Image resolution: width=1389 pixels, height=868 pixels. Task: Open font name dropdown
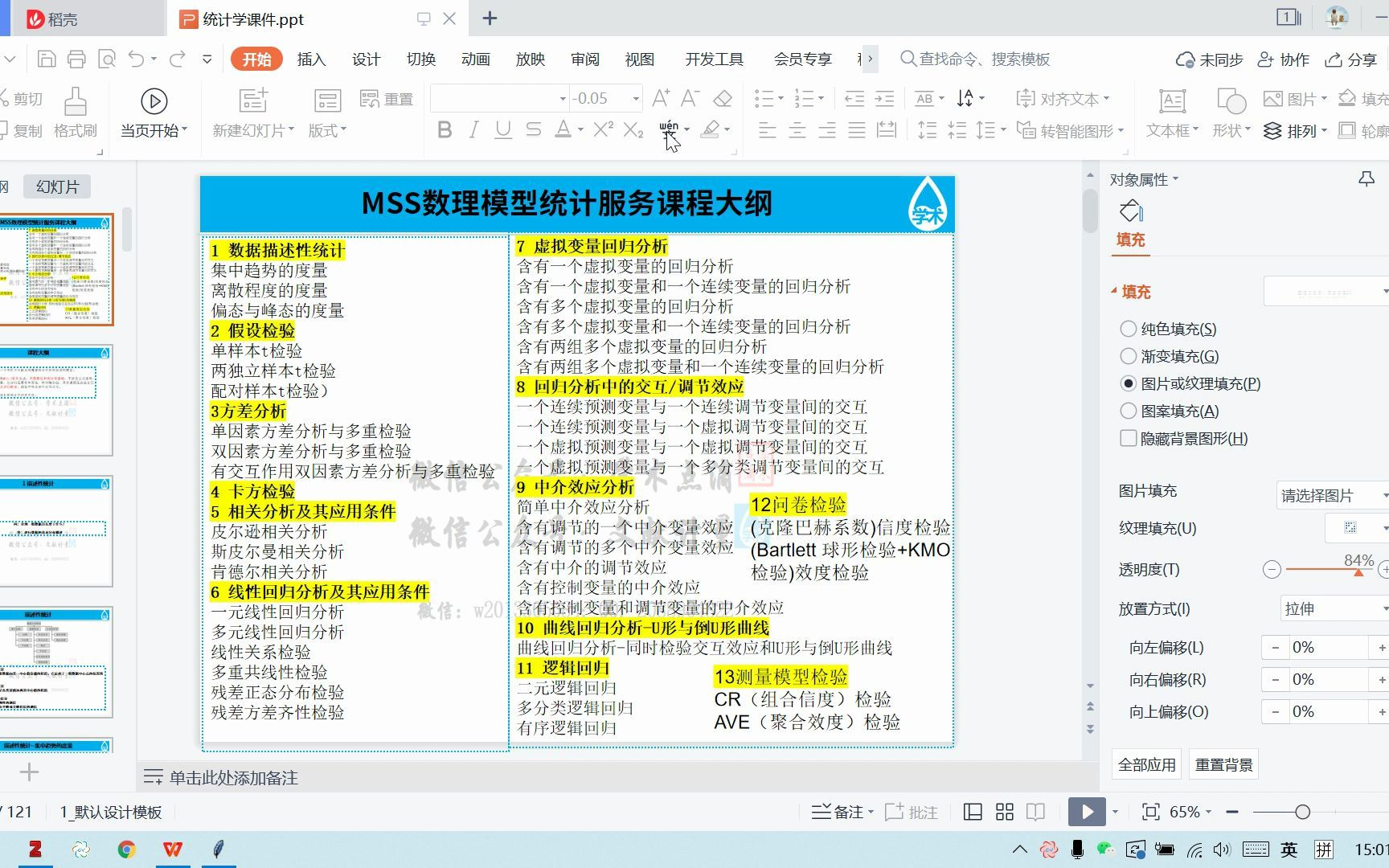(x=562, y=99)
